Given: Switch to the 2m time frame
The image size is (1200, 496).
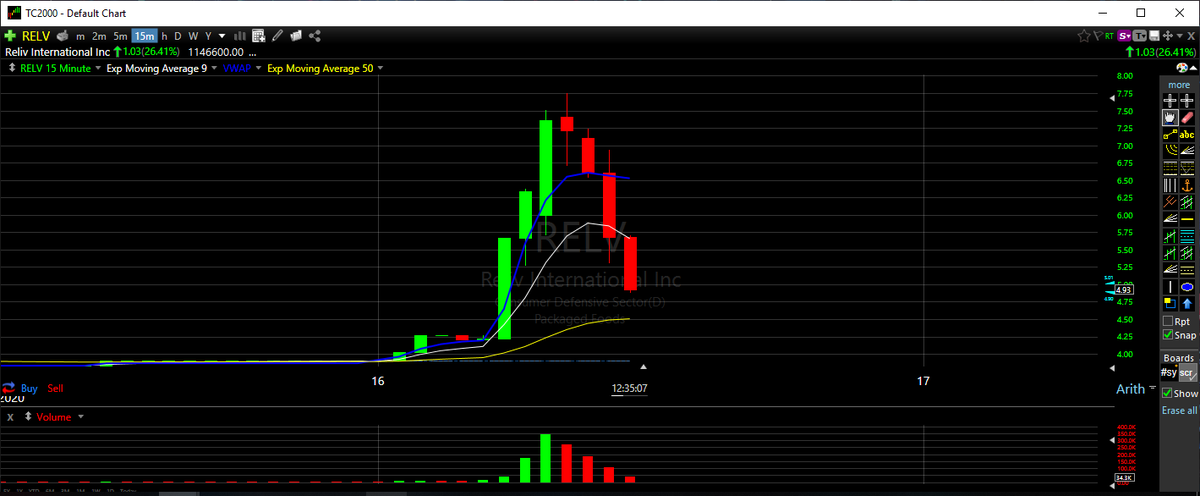Looking at the screenshot, I should (x=99, y=37).
